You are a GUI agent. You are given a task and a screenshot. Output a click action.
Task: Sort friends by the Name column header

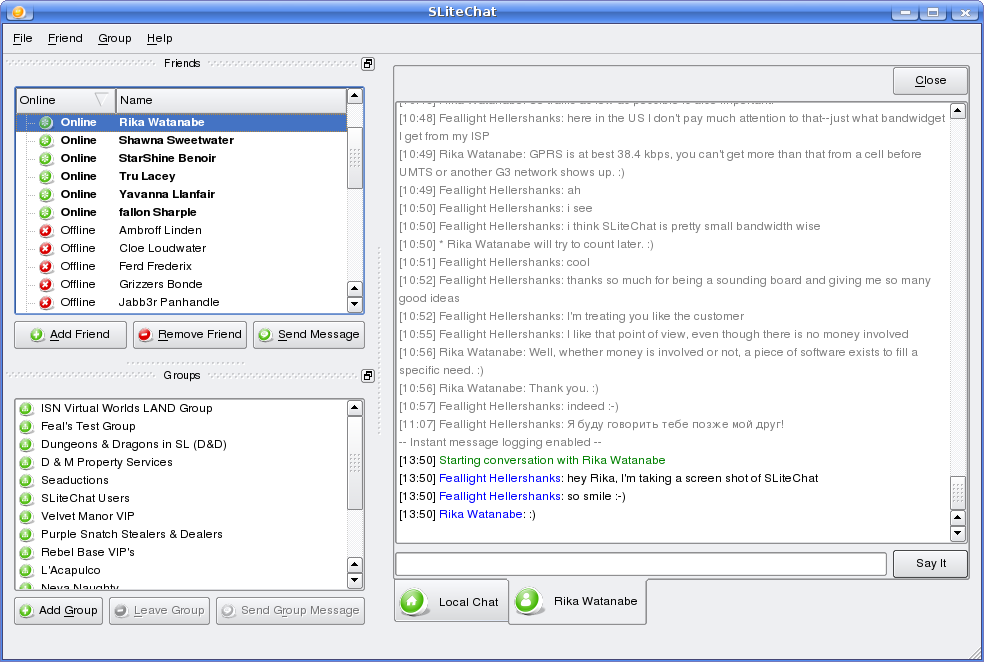click(232, 100)
